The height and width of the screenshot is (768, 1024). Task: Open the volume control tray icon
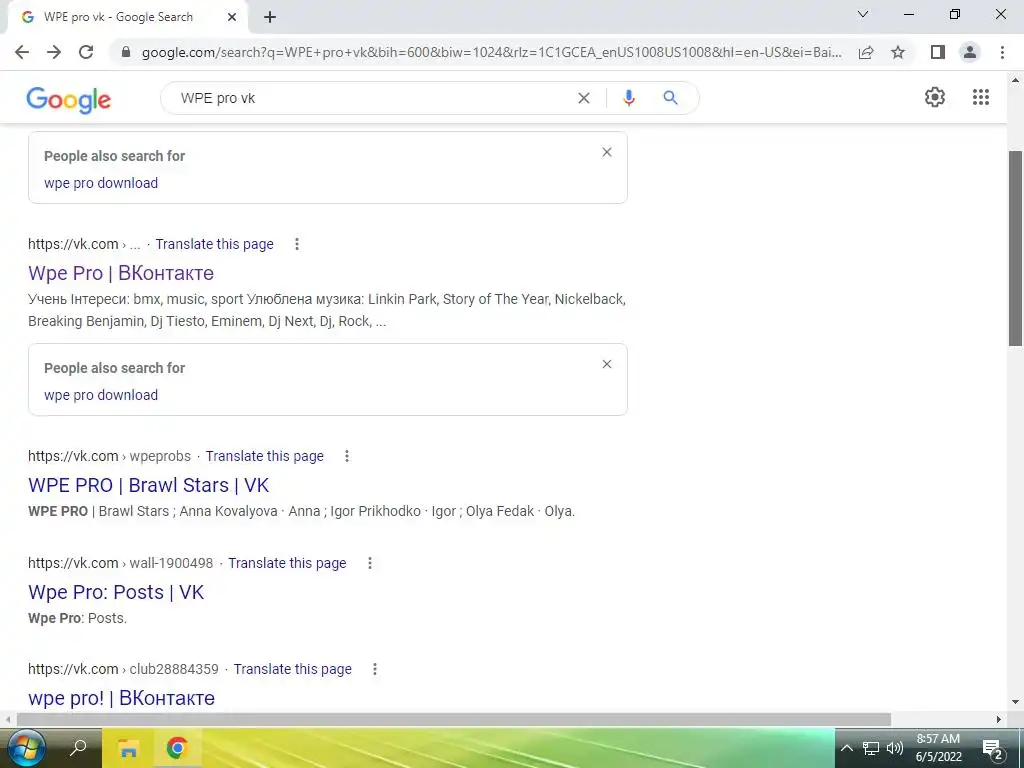[895, 748]
